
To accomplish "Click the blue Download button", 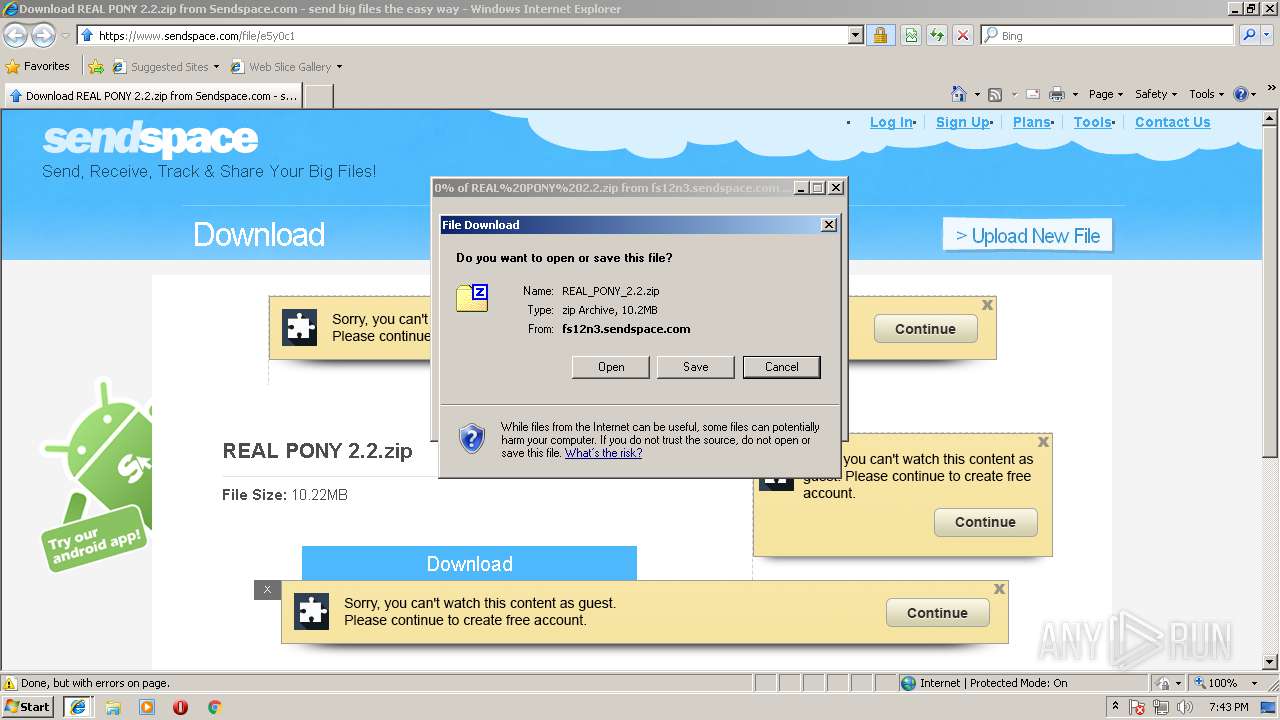I will click(469, 563).
